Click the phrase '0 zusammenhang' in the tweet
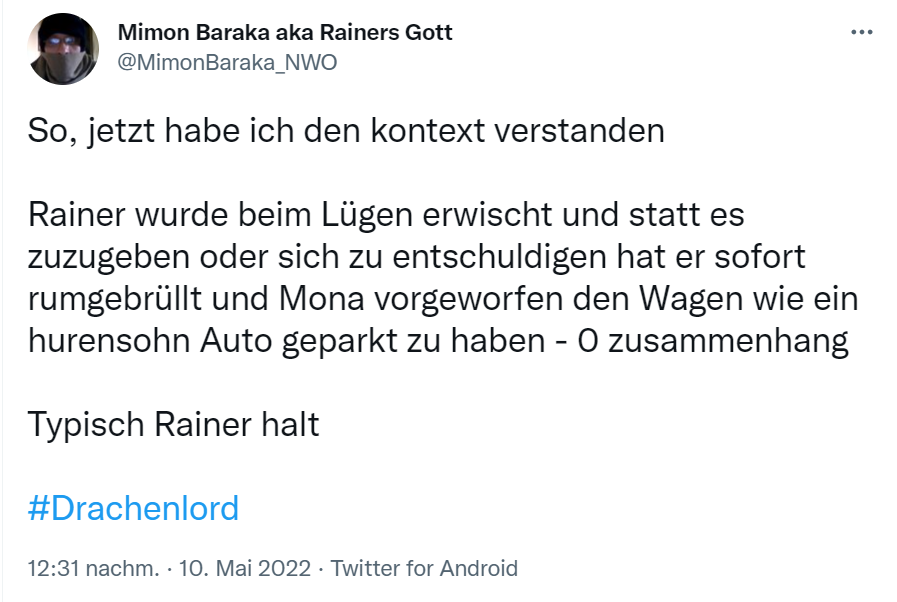Screen dimensions: 897x602 click(713, 341)
